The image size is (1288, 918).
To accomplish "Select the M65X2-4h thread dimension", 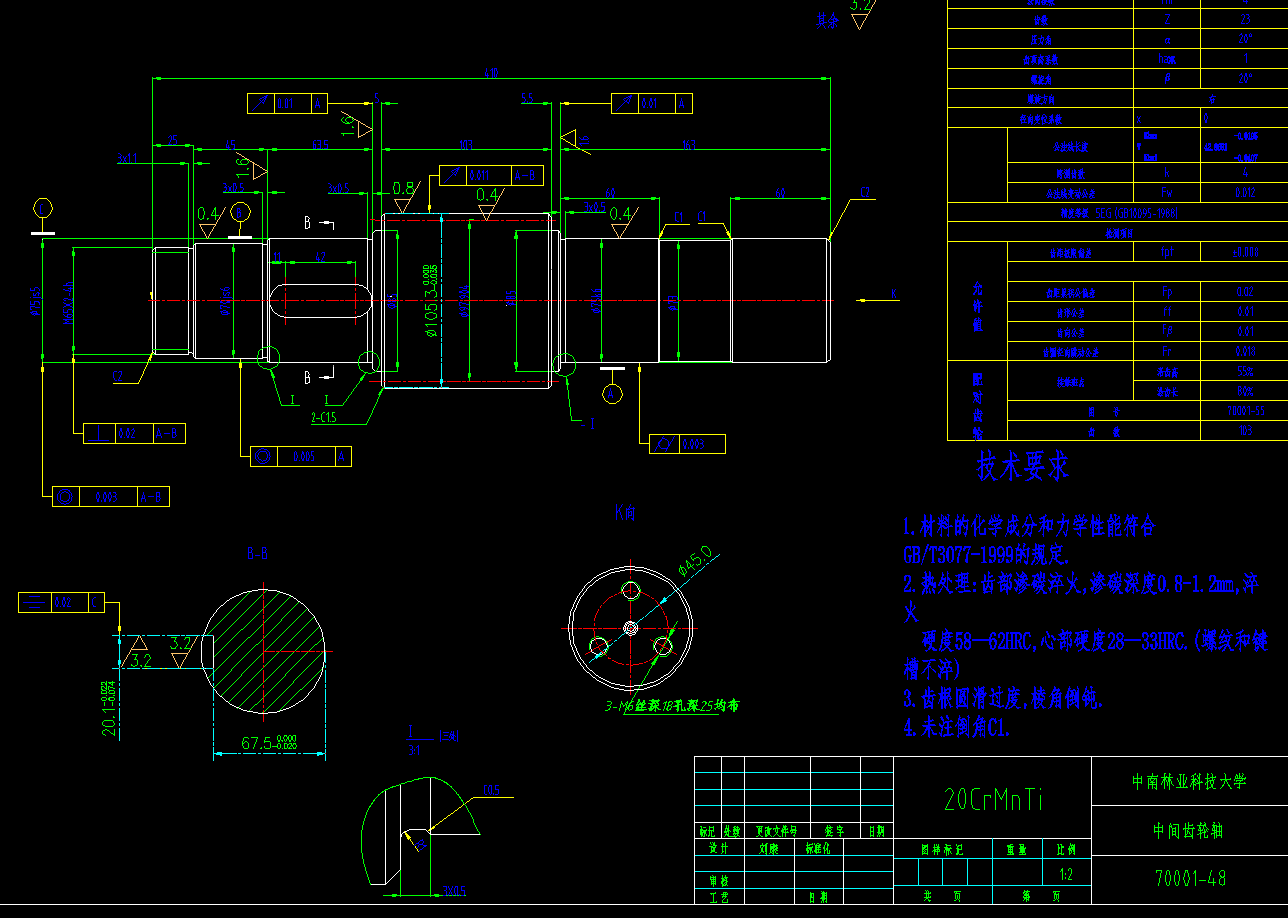I will coord(69,301).
